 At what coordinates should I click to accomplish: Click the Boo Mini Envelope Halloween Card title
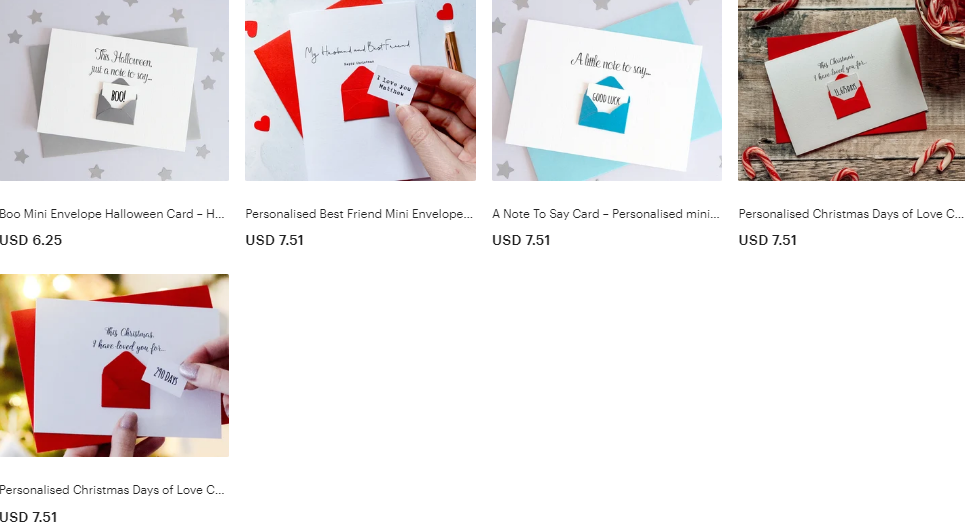point(112,214)
